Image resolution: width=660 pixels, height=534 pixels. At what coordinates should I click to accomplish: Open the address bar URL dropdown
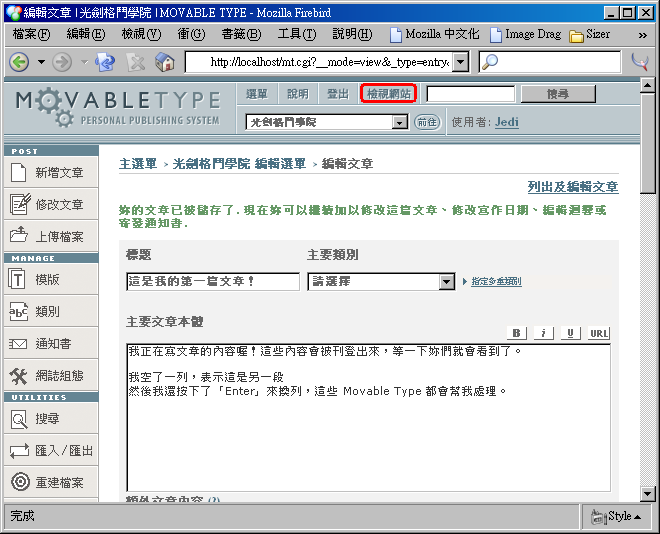(461, 63)
